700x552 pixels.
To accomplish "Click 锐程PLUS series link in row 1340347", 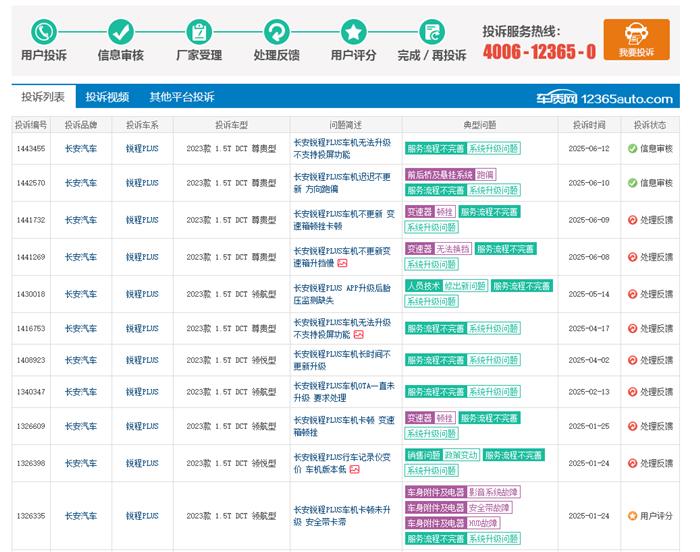I will click(142, 392).
